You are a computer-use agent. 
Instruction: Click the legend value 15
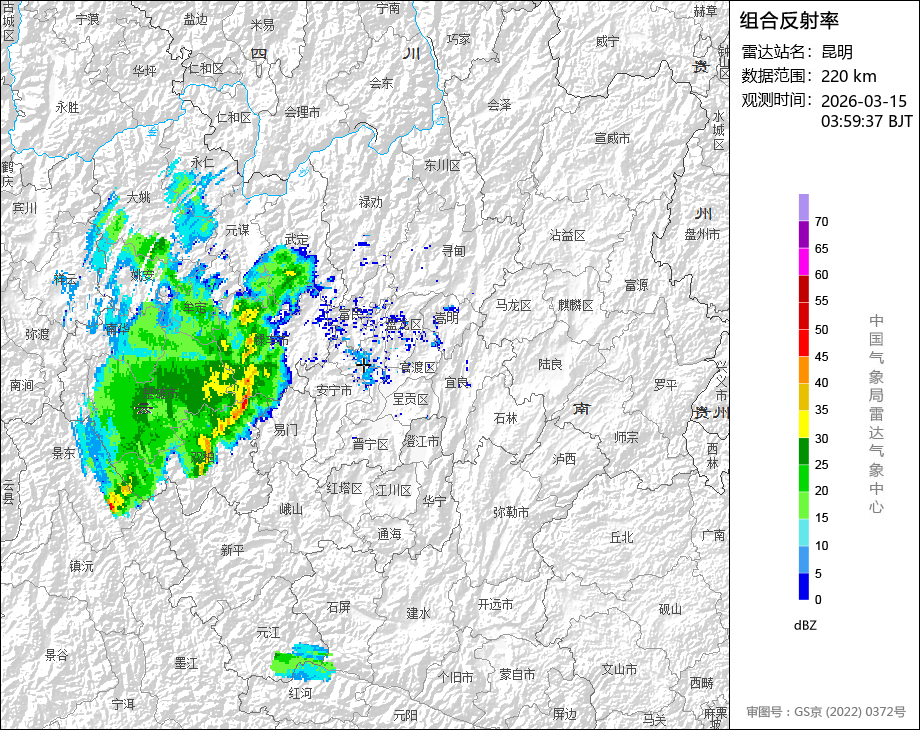821,518
